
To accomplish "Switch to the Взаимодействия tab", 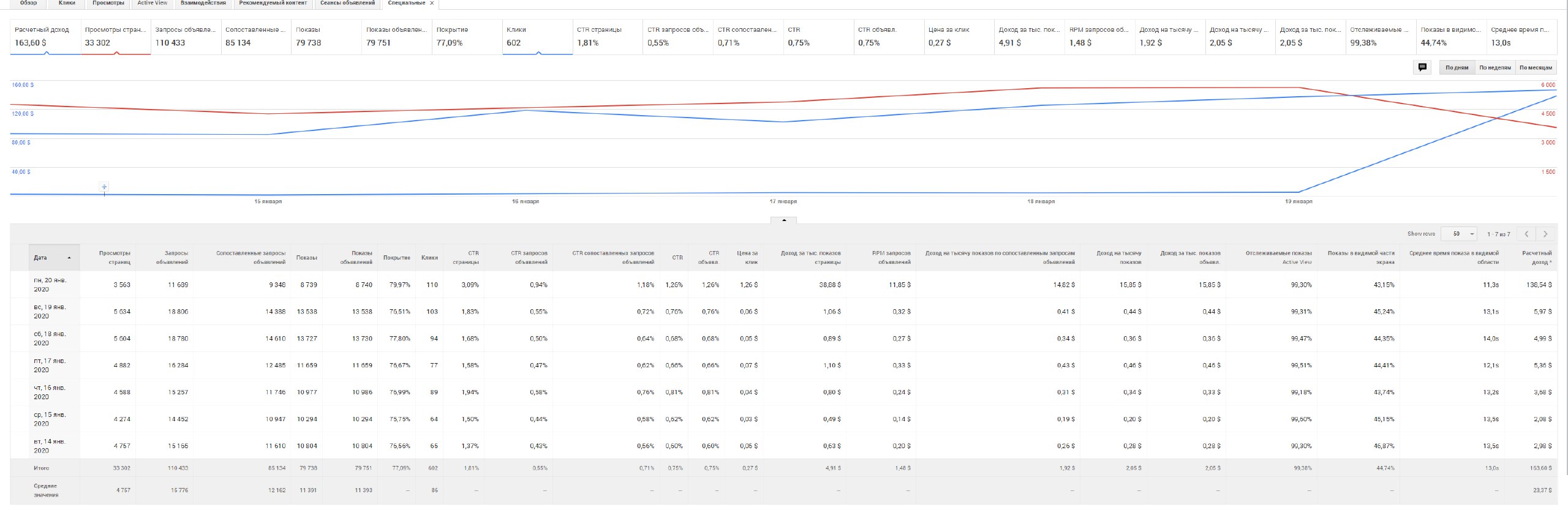I will click(x=203, y=3).
